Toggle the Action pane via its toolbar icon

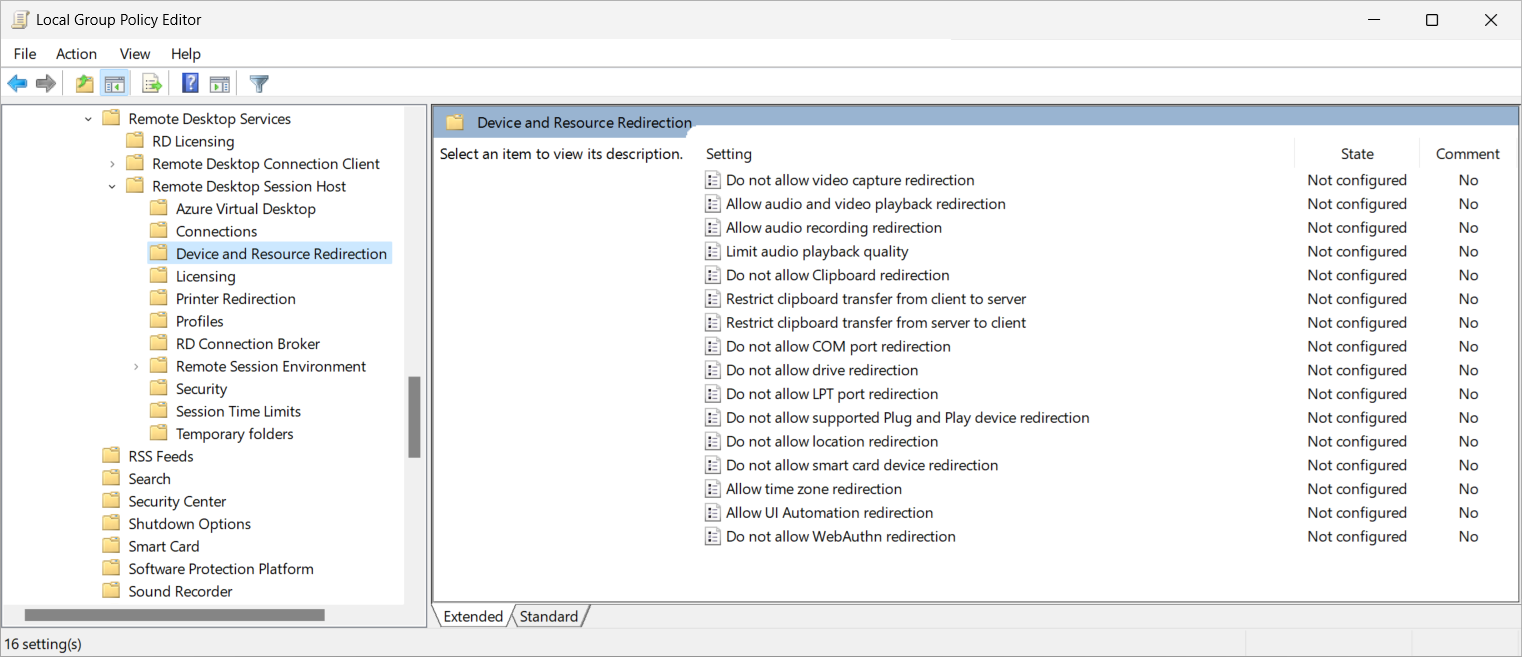pyautogui.click(x=219, y=83)
